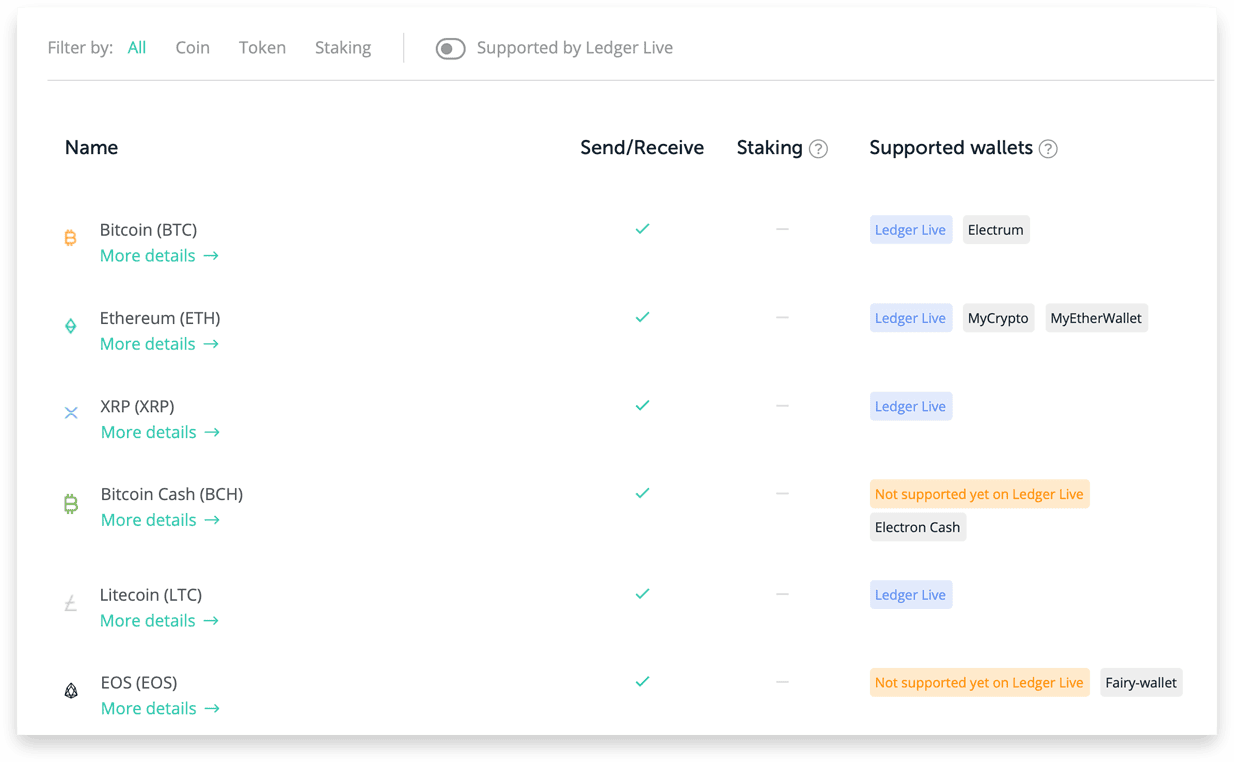Click the Electron Cash wallet tag
The height and width of the screenshot is (762, 1234).
coord(917,527)
